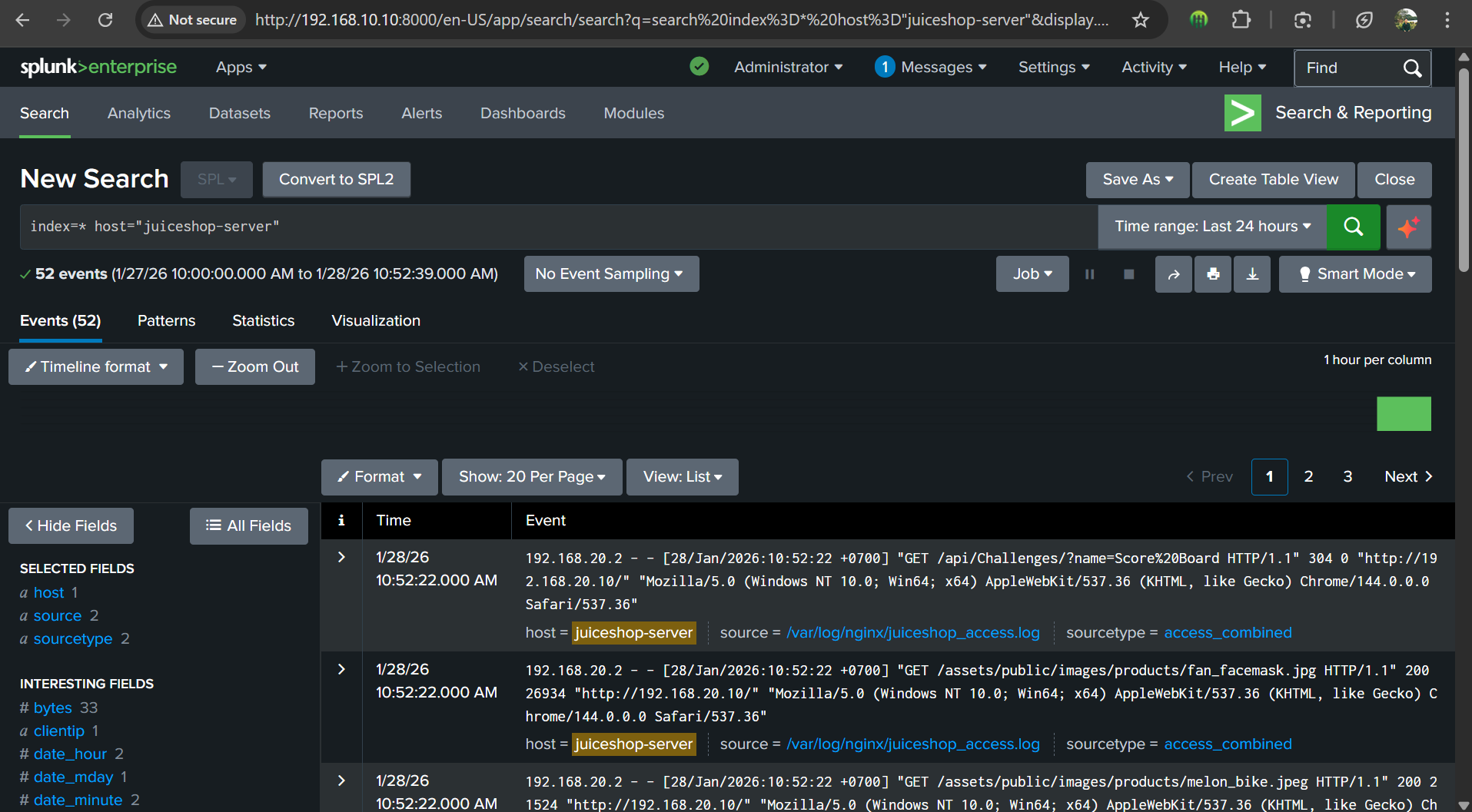
Task: Click the Convert to SPL2 button
Action: click(336, 179)
